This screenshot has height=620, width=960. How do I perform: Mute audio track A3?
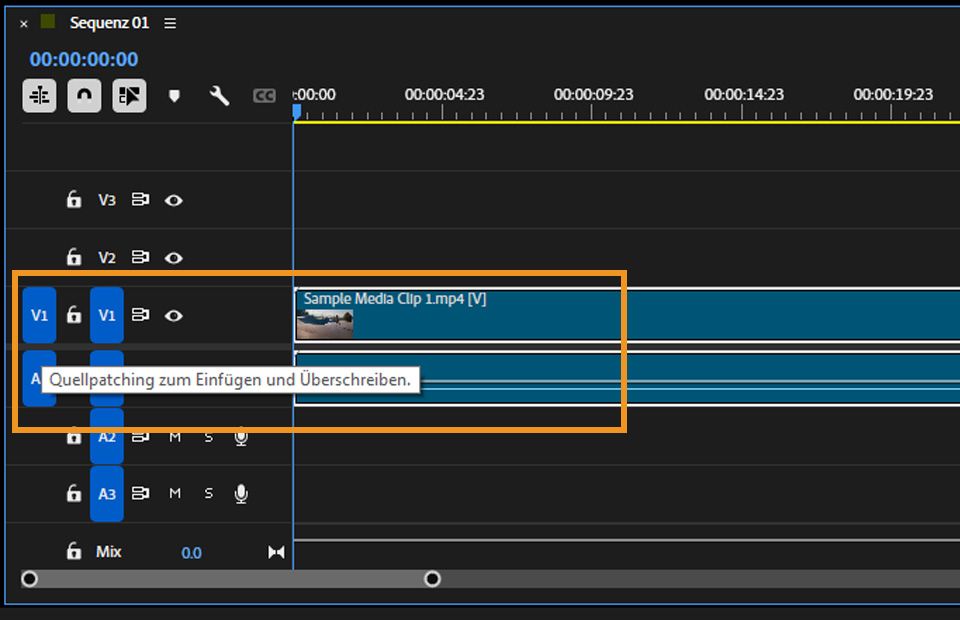175,493
